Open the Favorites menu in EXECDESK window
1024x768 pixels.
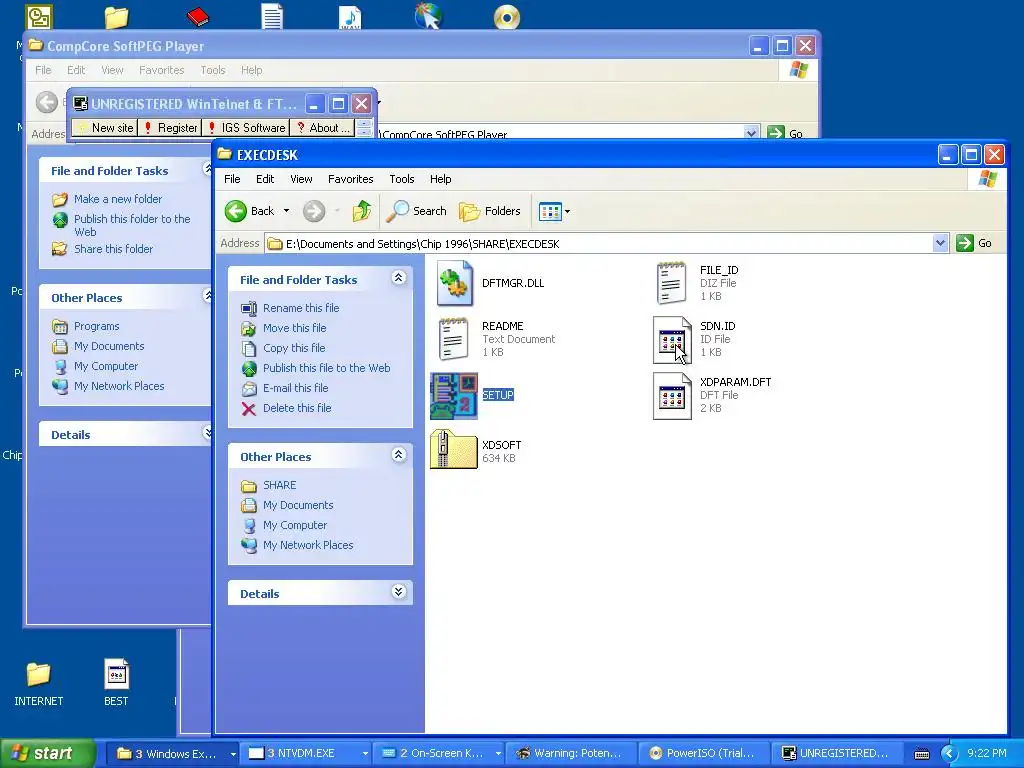351,179
